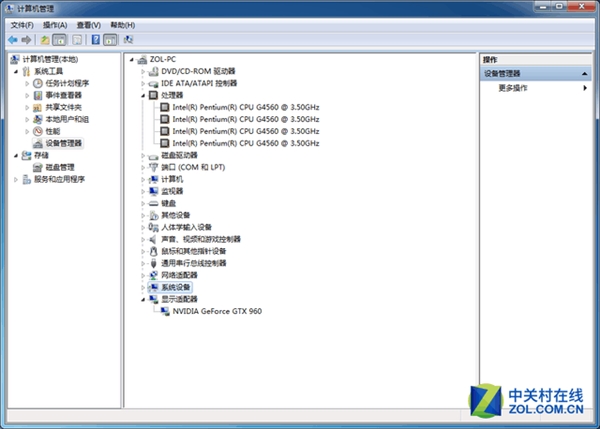Select 磁盘管理 label in tree
The height and width of the screenshot is (429, 600).
(60, 167)
